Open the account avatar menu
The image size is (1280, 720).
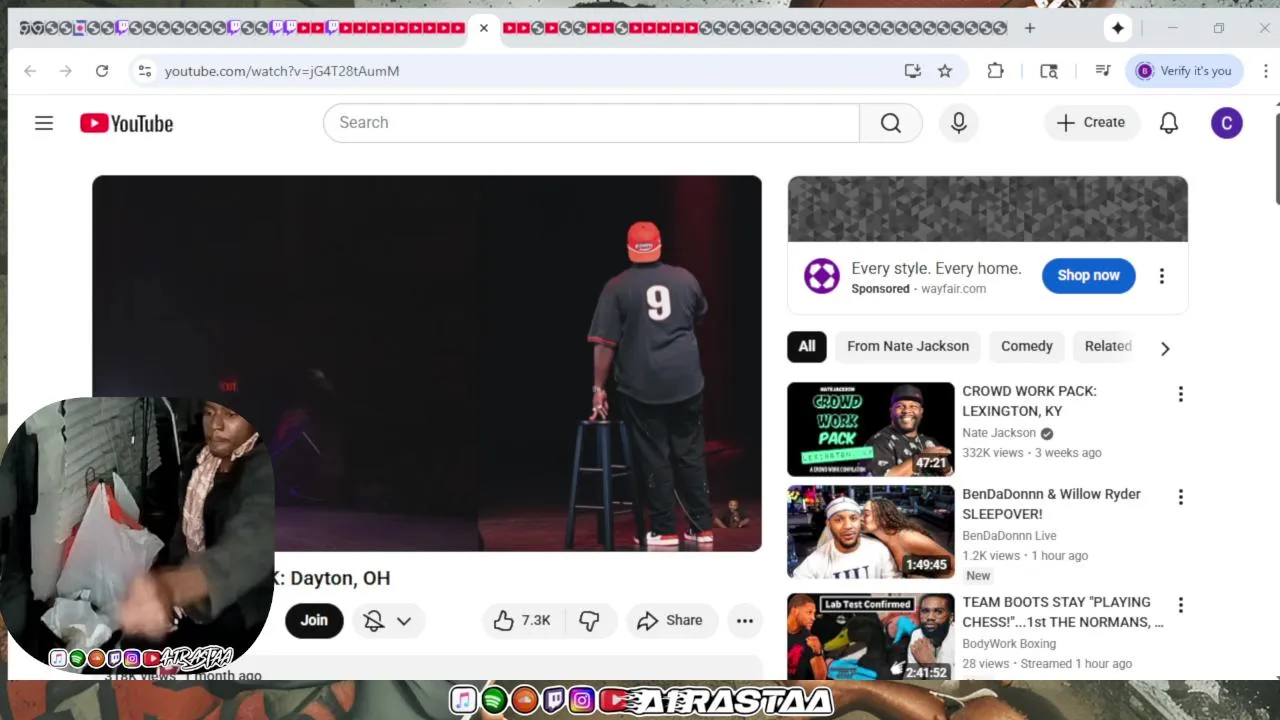1226,123
